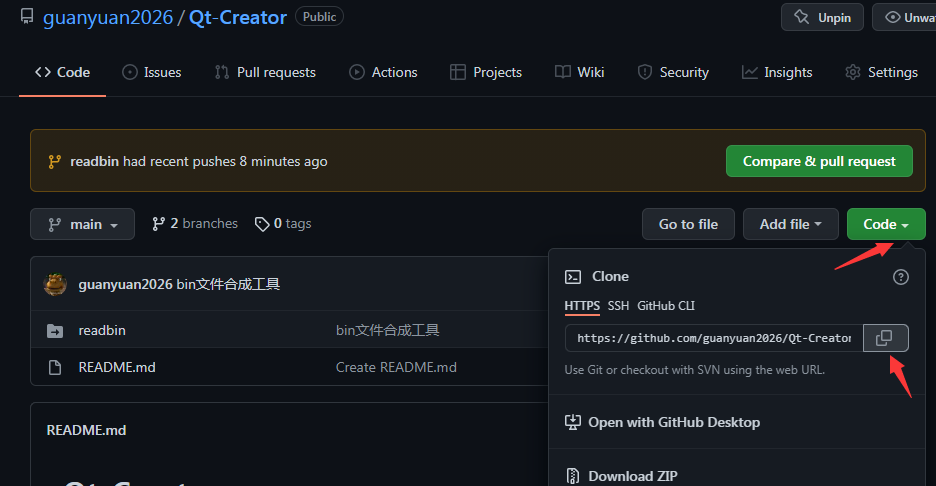Open the Wiki tab
Image resolution: width=936 pixels, height=486 pixels.
coord(580,72)
